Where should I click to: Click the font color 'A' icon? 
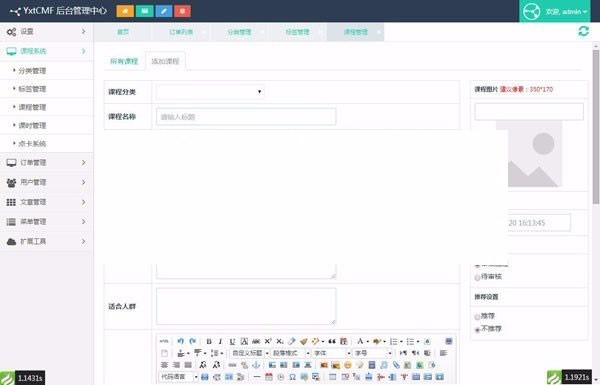[x=360, y=341]
